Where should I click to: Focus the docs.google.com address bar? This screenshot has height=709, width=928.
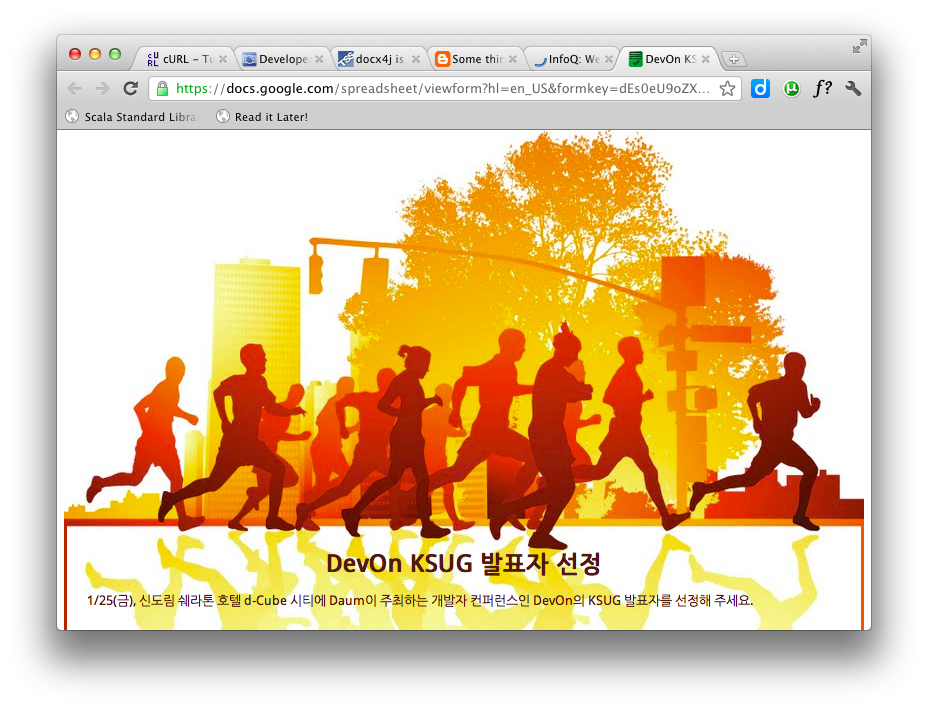444,89
